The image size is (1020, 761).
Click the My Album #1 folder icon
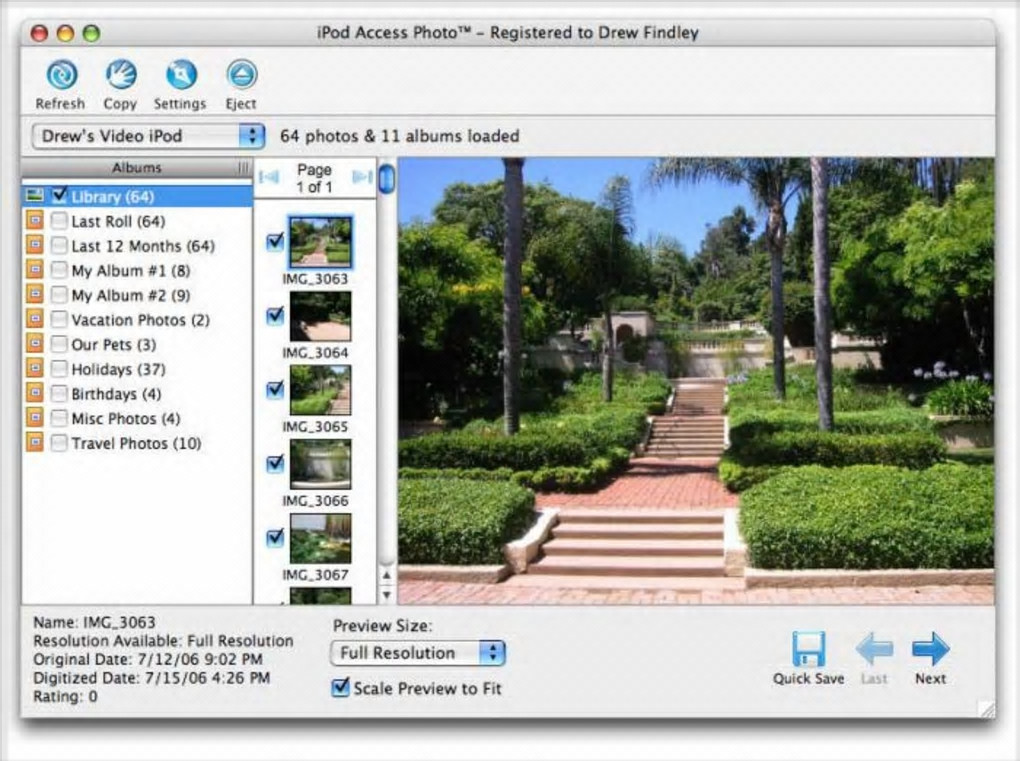click(x=34, y=270)
